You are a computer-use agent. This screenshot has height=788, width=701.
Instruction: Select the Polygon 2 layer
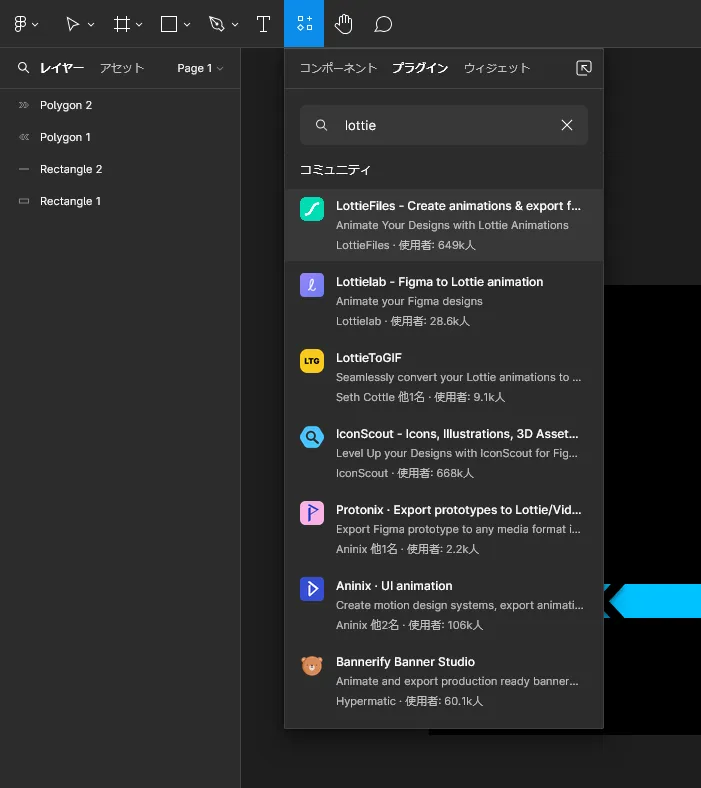click(66, 105)
